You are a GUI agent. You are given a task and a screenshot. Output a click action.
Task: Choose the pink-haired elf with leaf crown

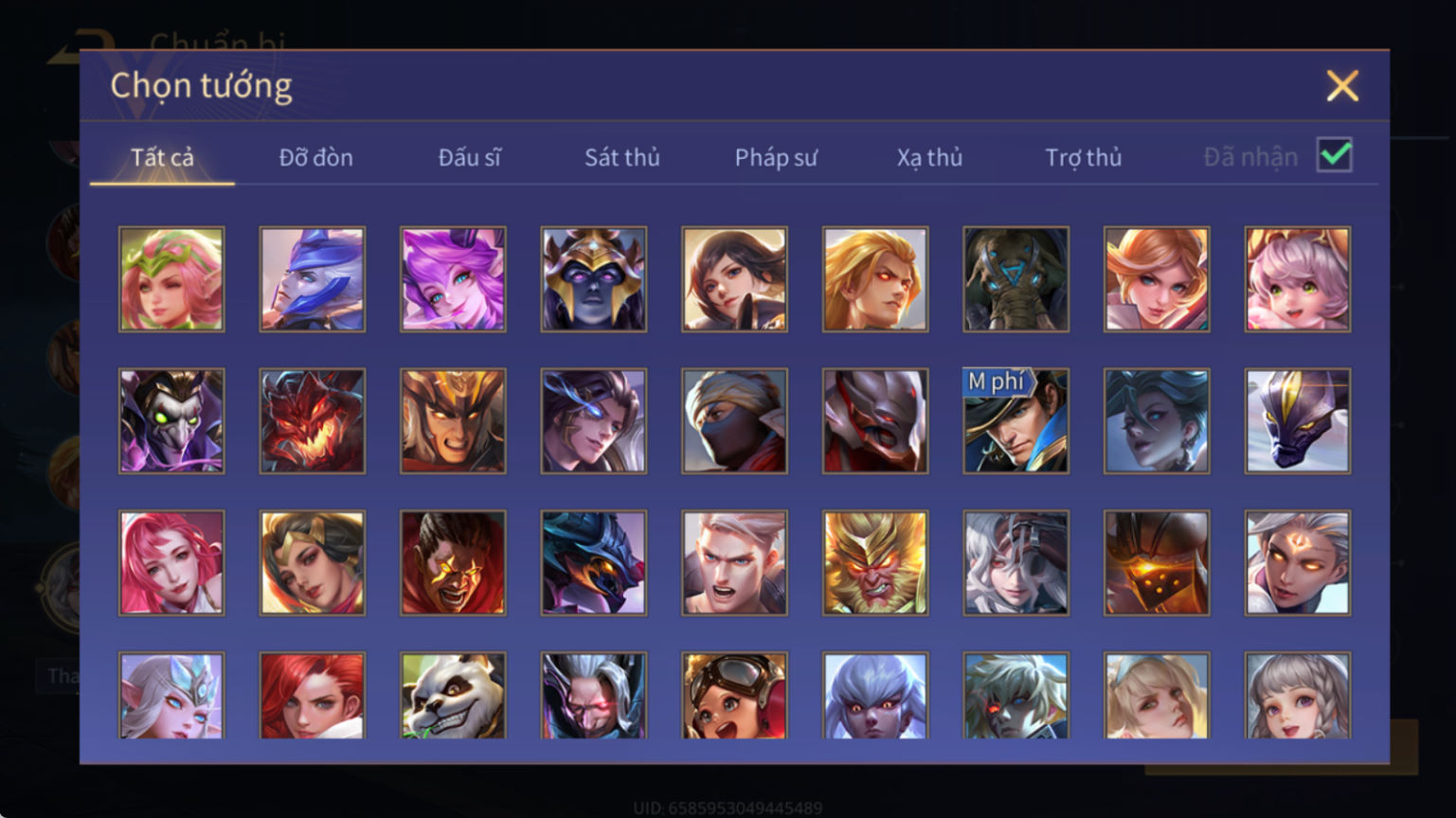(171, 279)
